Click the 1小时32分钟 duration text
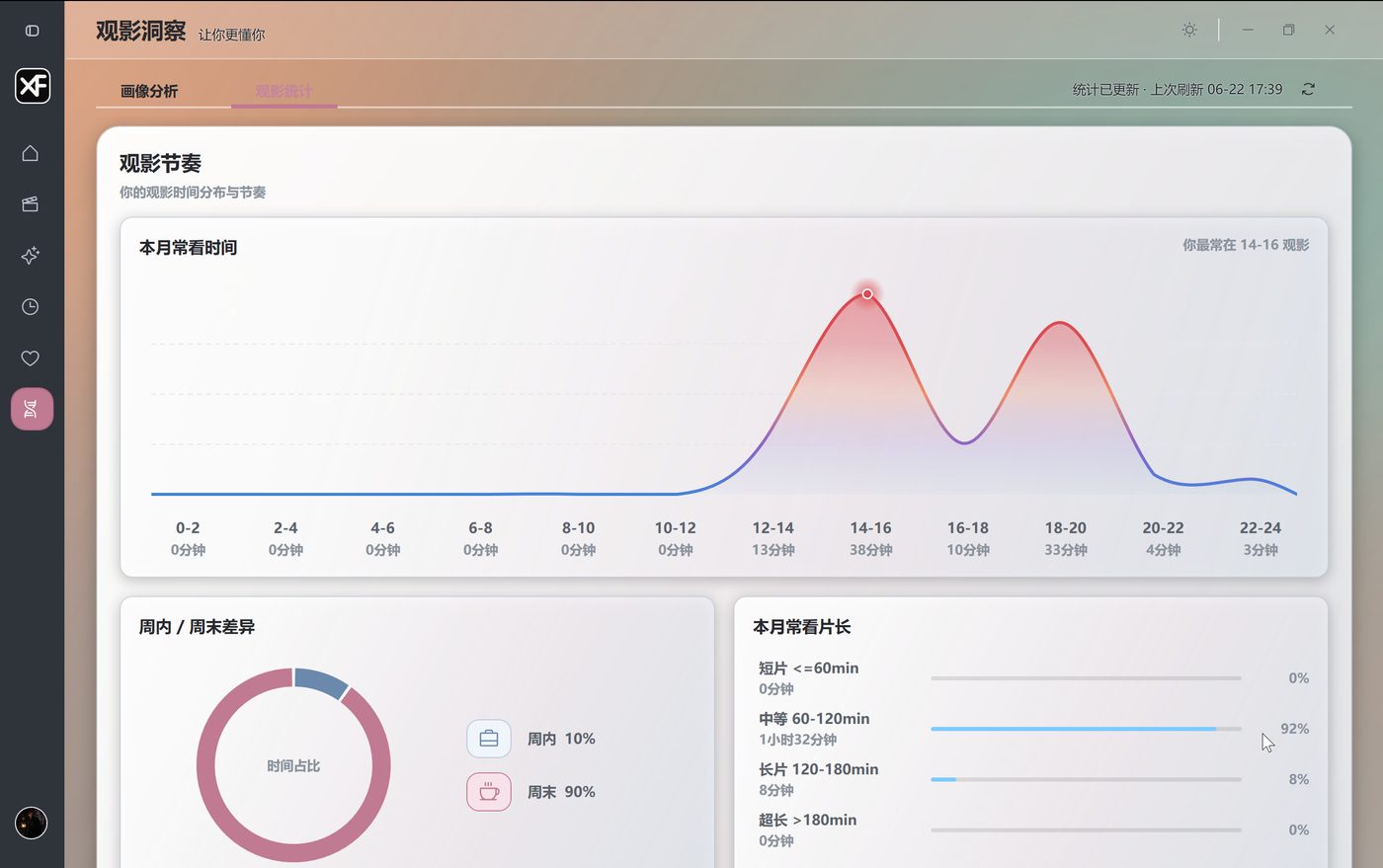The image size is (1383, 868). (797, 740)
